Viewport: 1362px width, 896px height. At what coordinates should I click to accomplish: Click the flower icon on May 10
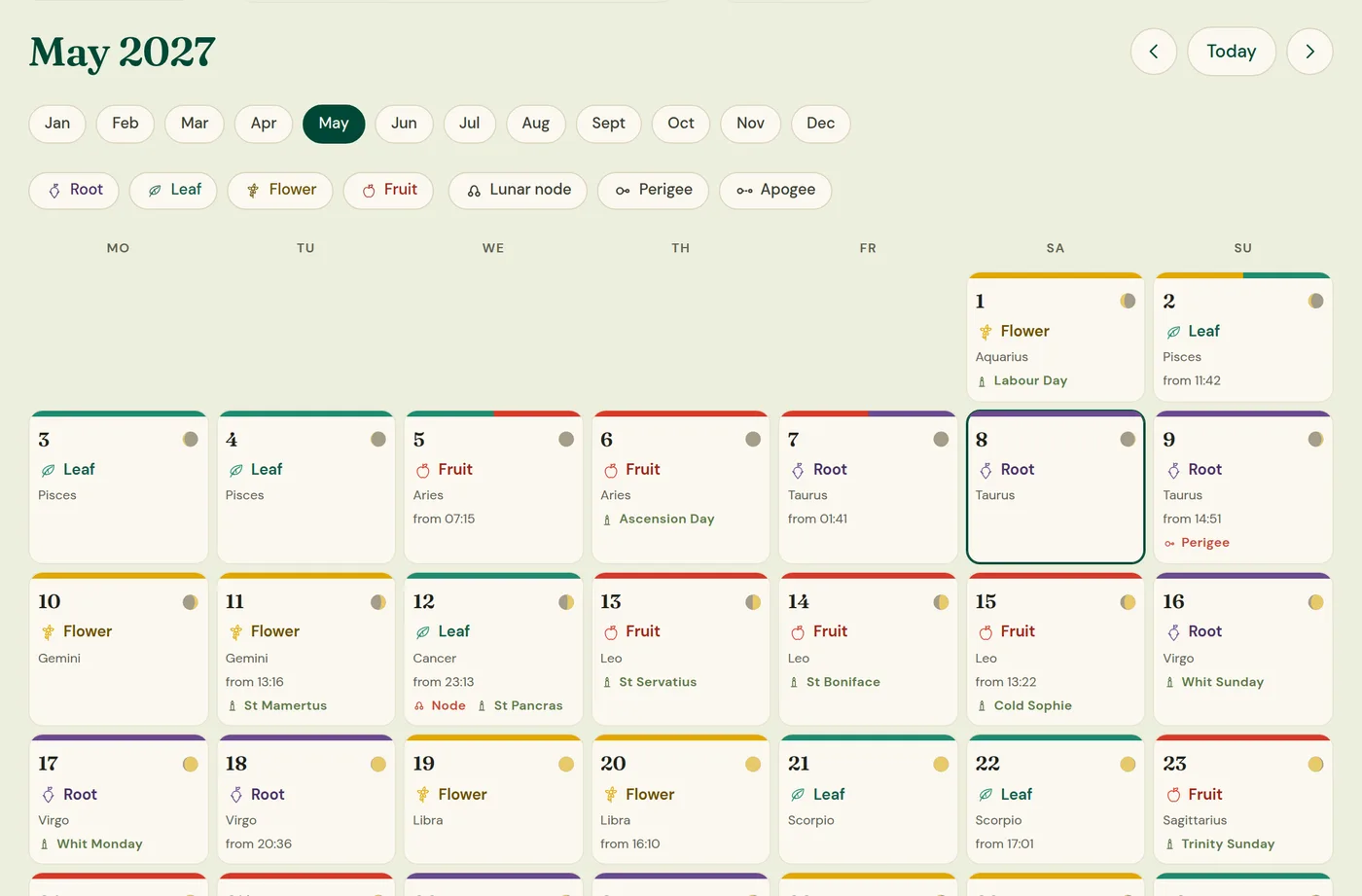click(48, 632)
